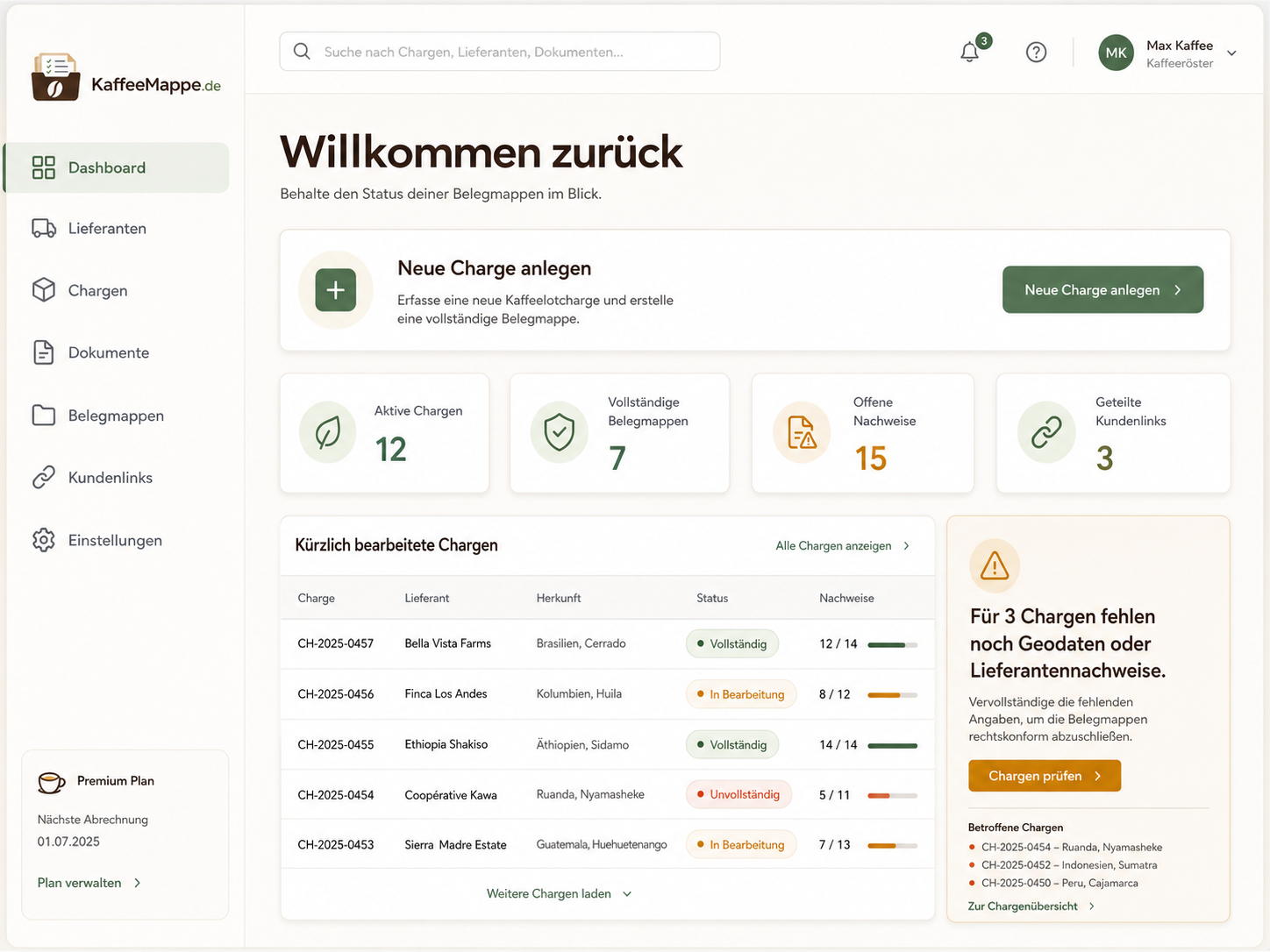Click affected charge CH-2025-0450 – Peru, Cajamarca
The image size is (1270, 952).
pos(1060,883)
